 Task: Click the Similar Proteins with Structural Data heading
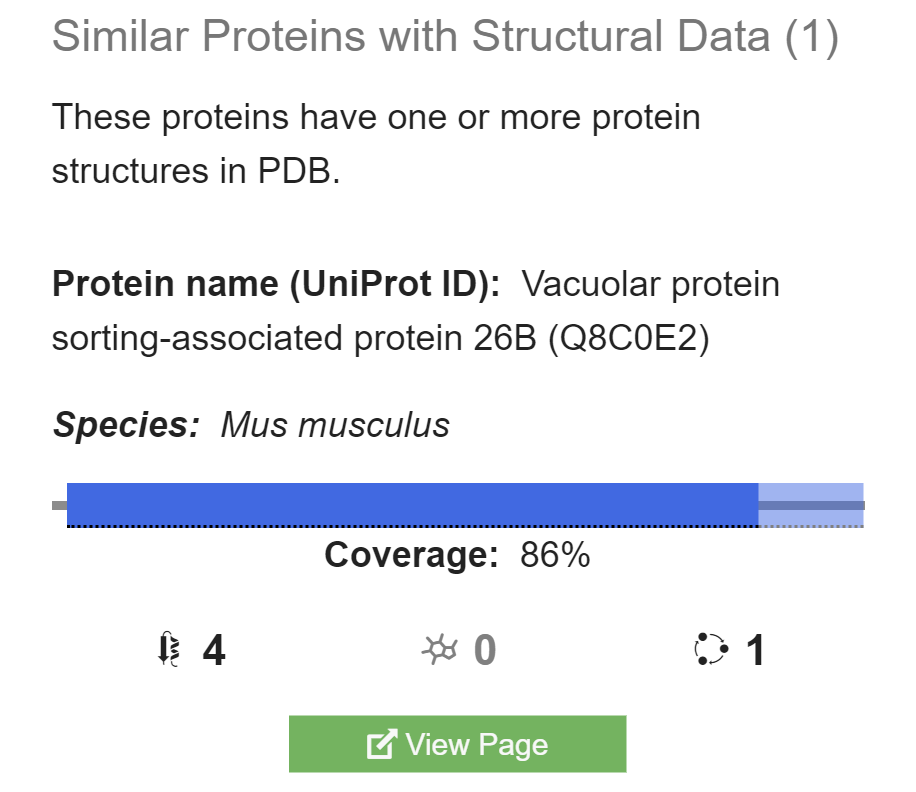point(445,38)
